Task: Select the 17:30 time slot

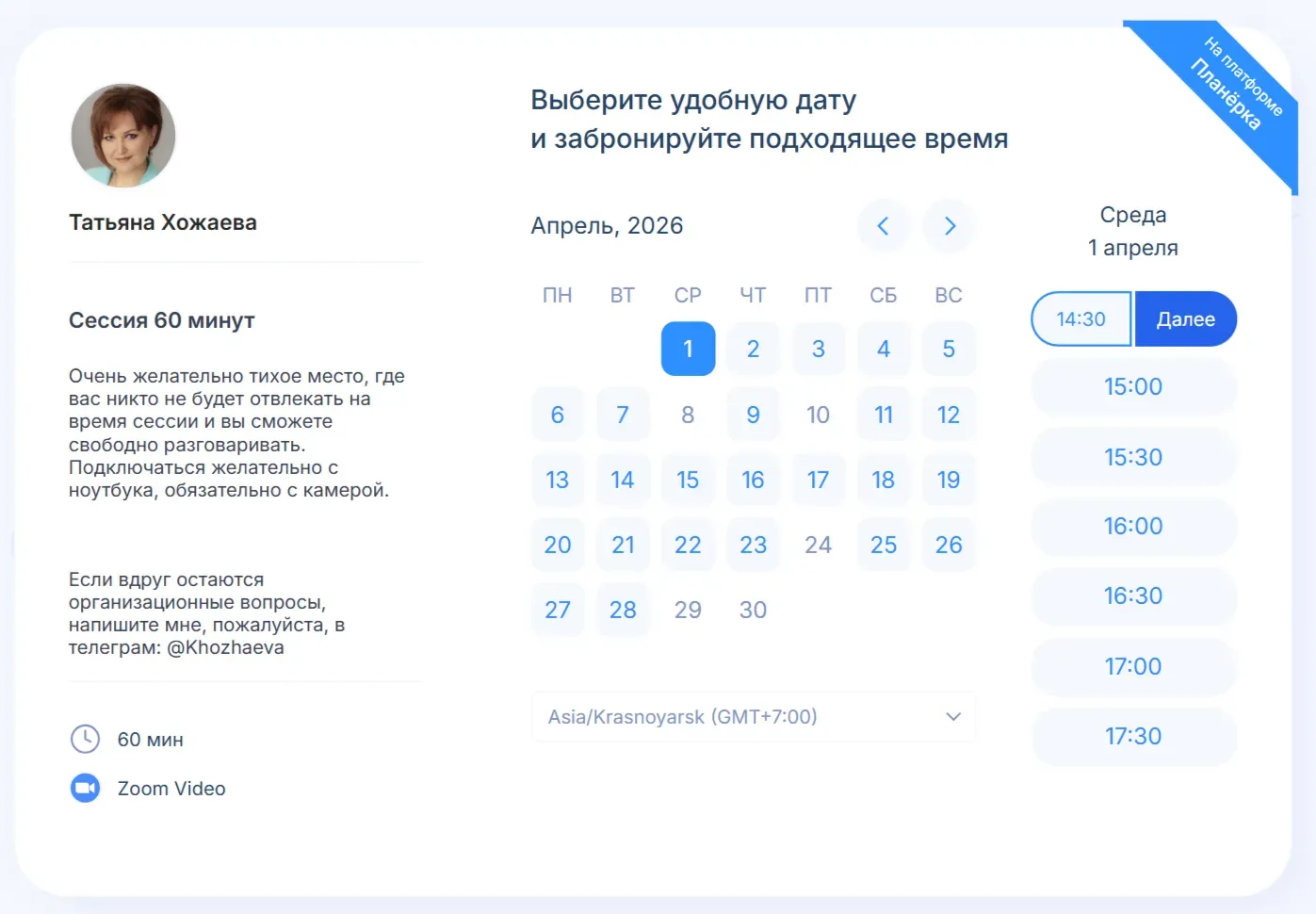Action: pos(1132,736)
